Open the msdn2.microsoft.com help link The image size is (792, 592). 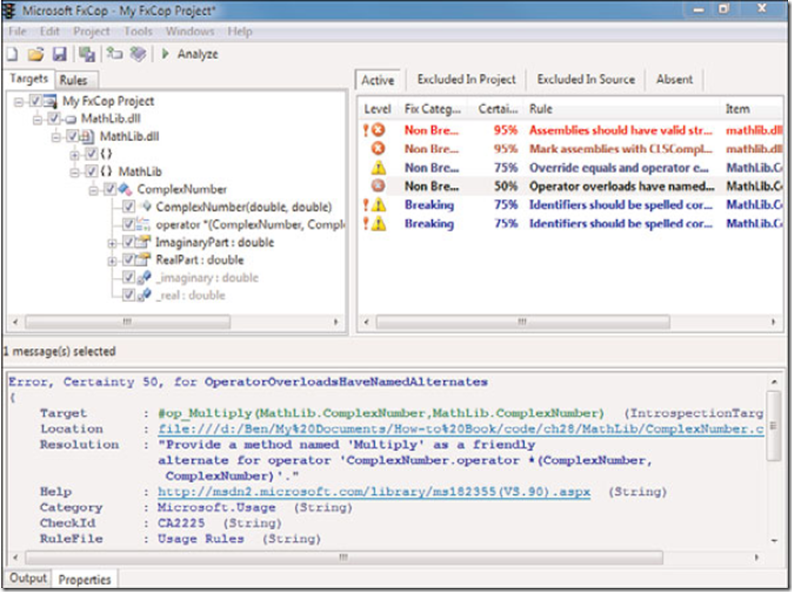[374, 491]
